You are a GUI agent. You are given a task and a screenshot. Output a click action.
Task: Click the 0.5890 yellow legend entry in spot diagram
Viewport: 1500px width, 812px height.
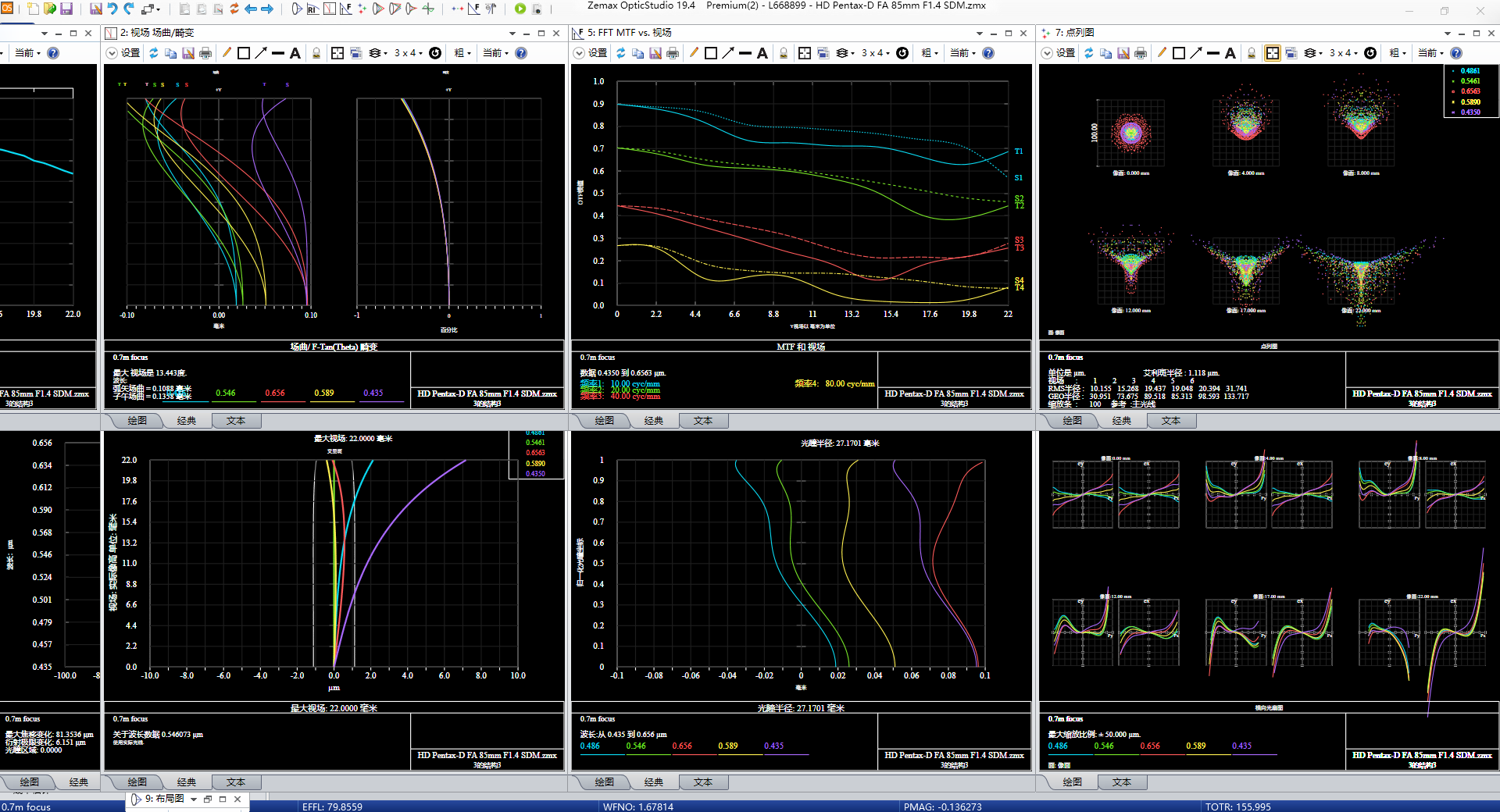pyautogui.click(x=1470, y=102)
